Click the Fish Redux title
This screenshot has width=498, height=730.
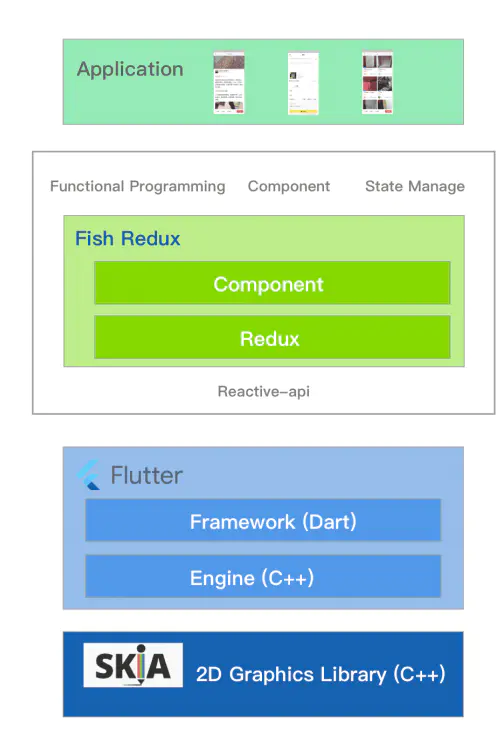pos(128,239)
